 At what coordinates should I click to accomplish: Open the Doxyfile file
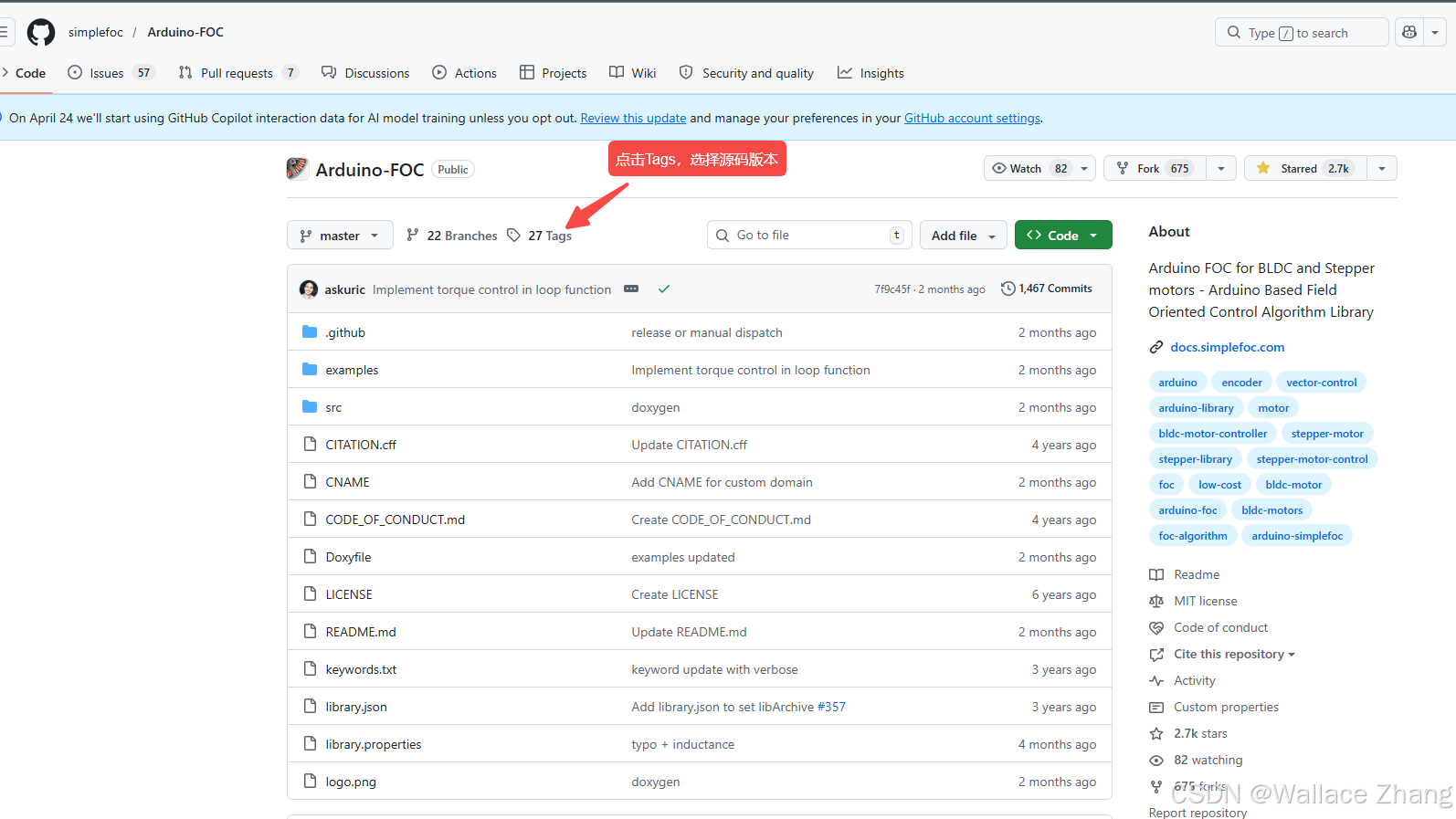coord(348,557)
